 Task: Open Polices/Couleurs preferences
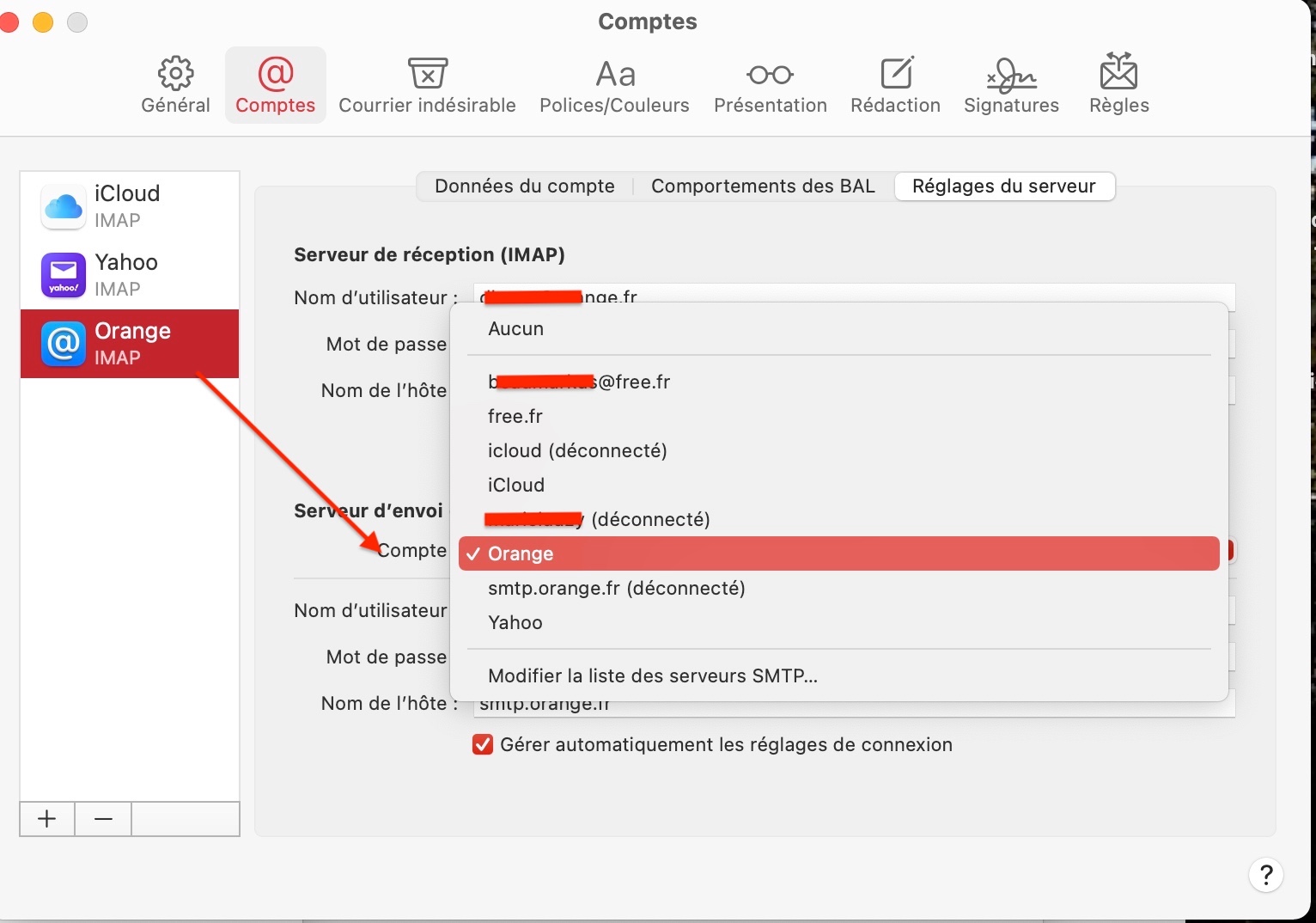614,85
